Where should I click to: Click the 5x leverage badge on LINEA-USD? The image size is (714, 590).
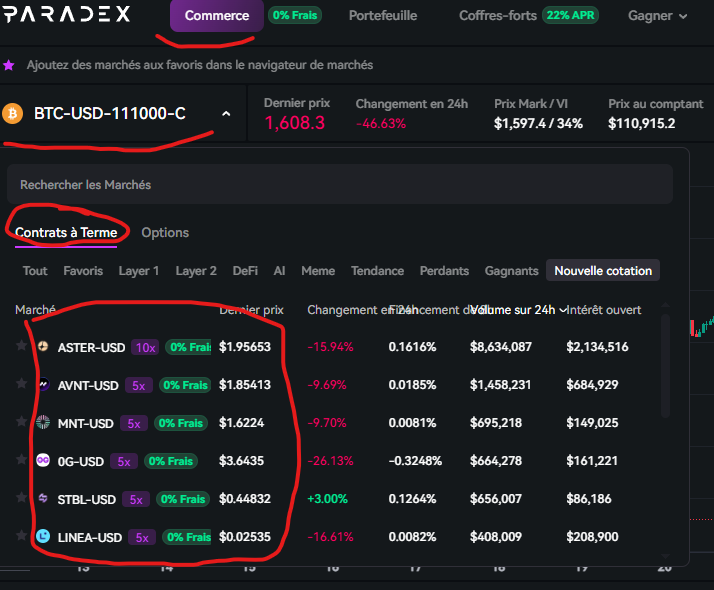[142, 538]
